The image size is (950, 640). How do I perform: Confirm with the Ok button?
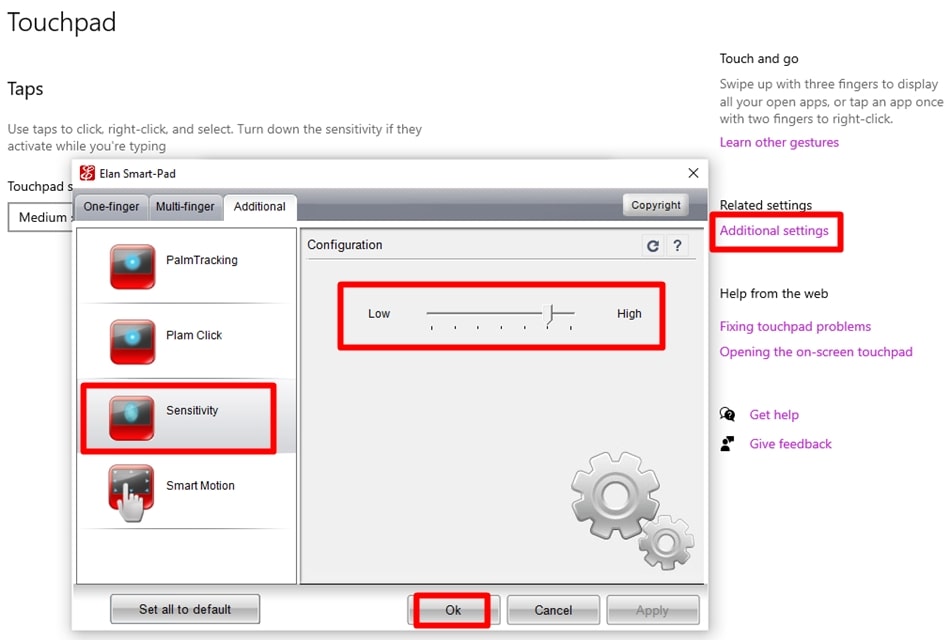(x=453, y=610)
